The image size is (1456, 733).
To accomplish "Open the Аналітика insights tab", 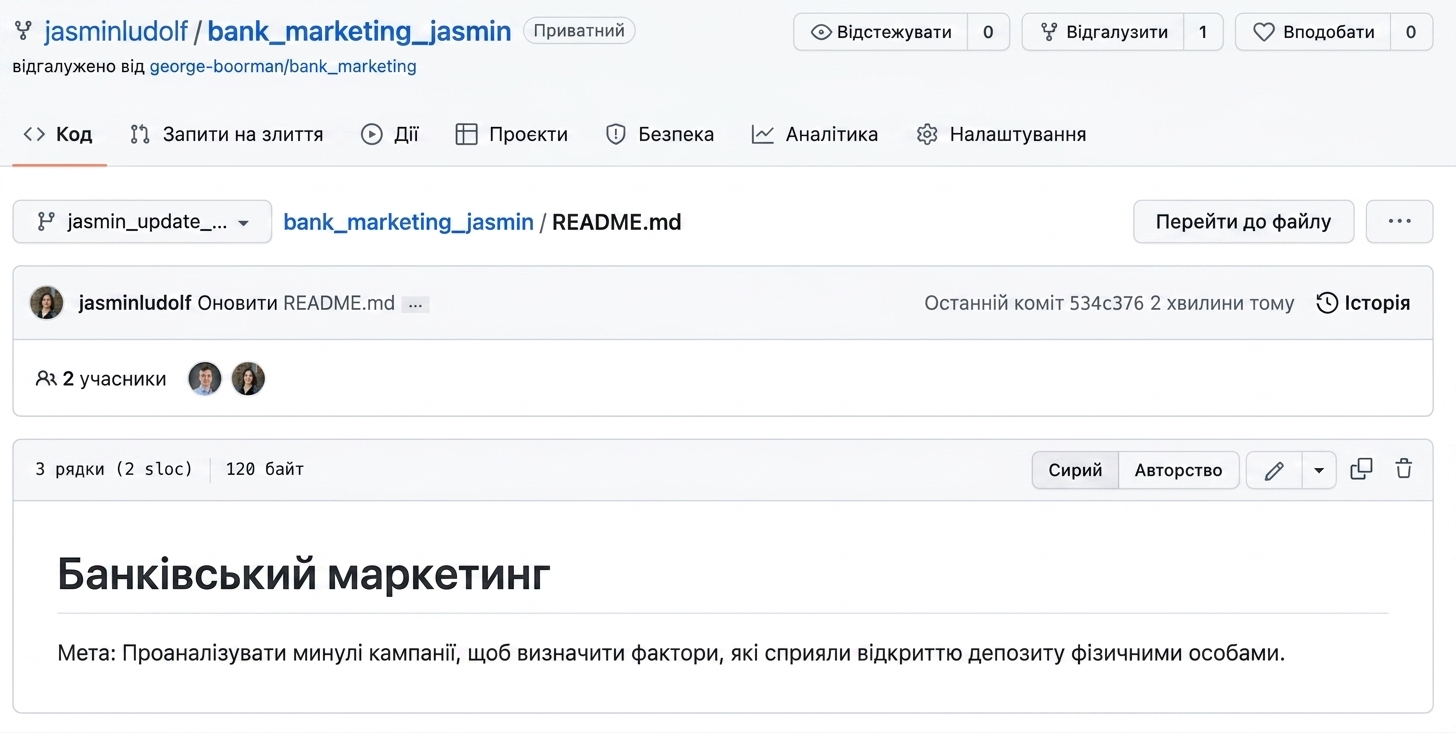I will [815, 134].
